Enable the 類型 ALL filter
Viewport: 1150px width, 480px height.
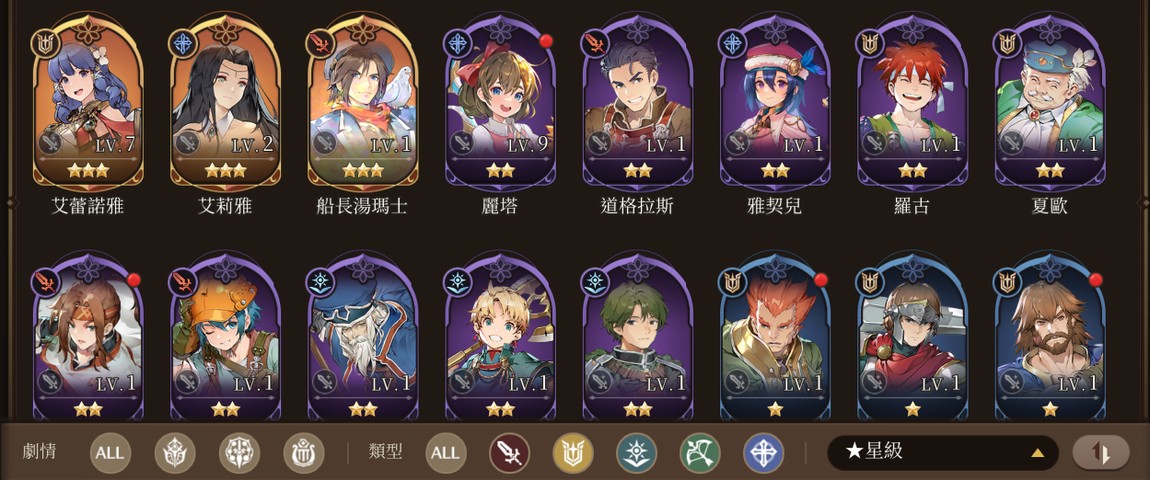point(445,453)
